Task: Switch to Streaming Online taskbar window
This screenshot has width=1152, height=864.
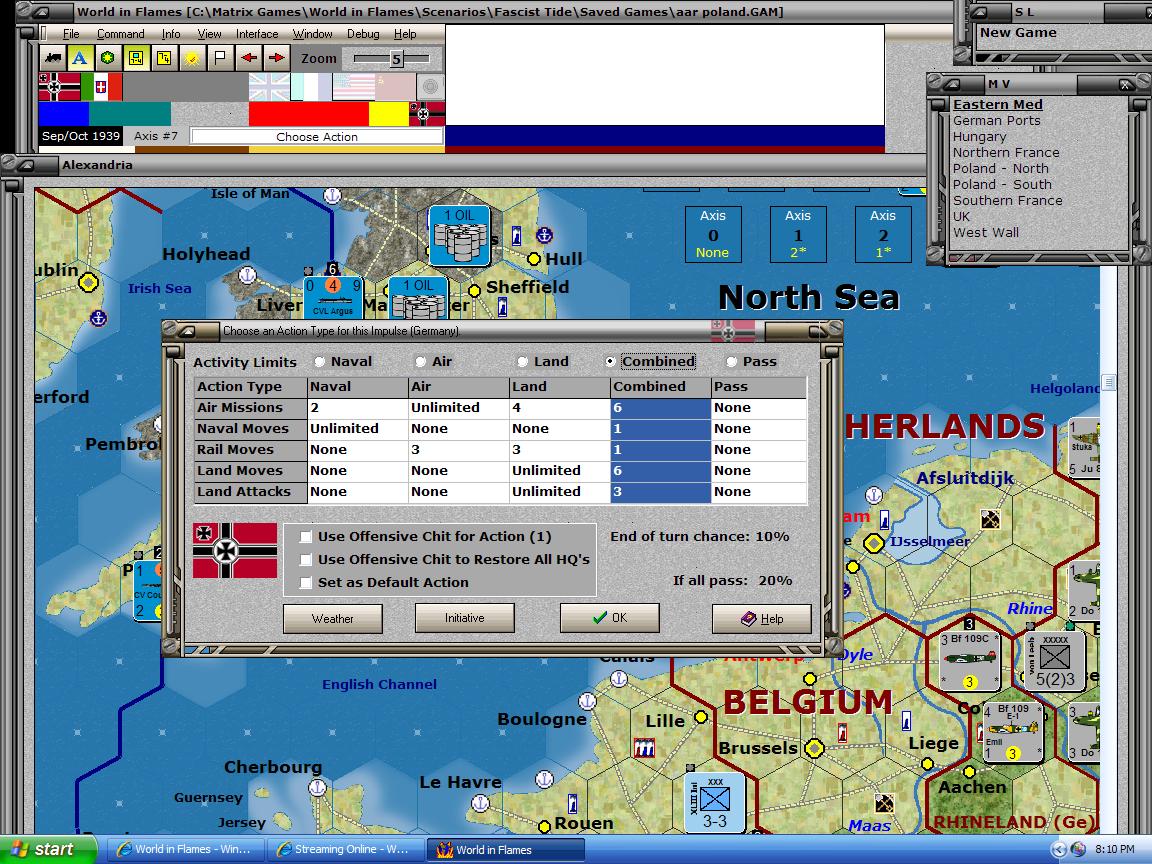Action: tap(345, 849)
